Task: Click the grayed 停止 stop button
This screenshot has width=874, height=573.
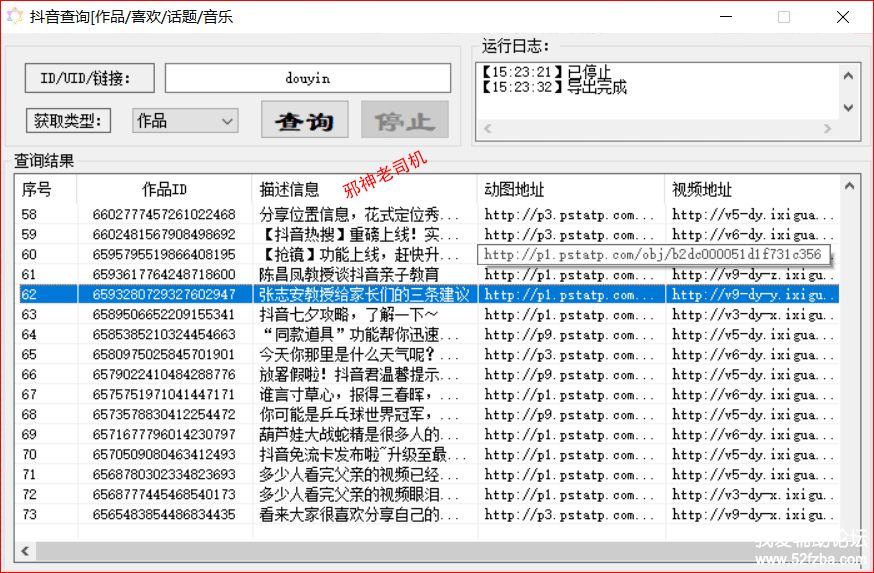Action: [405, 119]
